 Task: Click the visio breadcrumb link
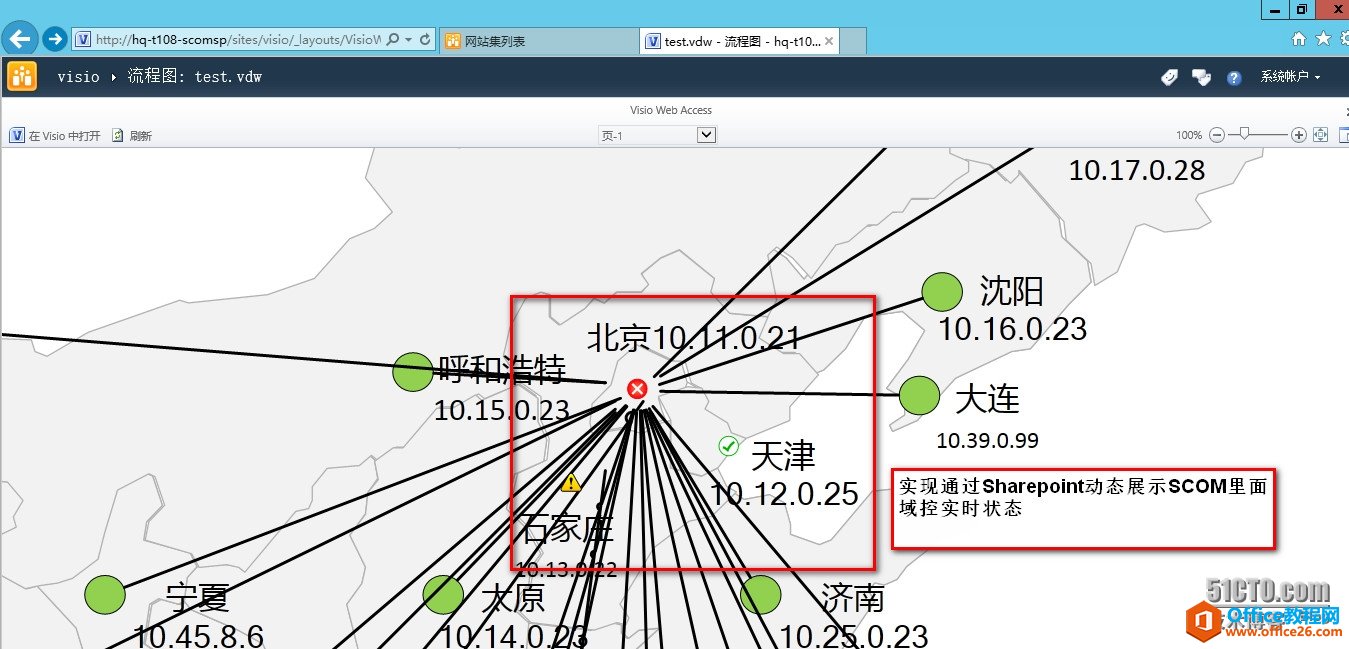pos(78,77)
